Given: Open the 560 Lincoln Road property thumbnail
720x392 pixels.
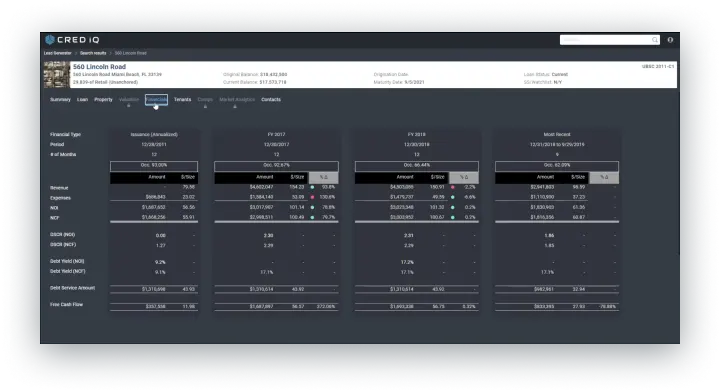Looking at the screenshot, I should click(x=56, y=74).
